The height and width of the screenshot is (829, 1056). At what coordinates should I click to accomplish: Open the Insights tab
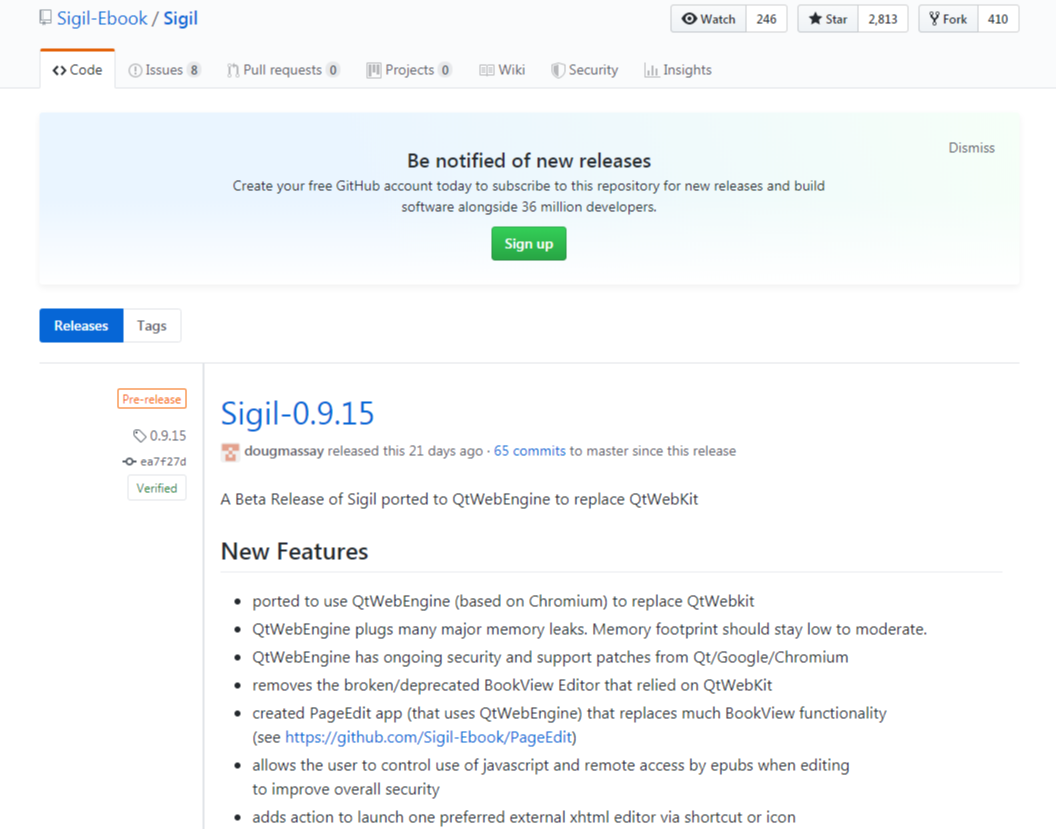click(x=678, y=70)
